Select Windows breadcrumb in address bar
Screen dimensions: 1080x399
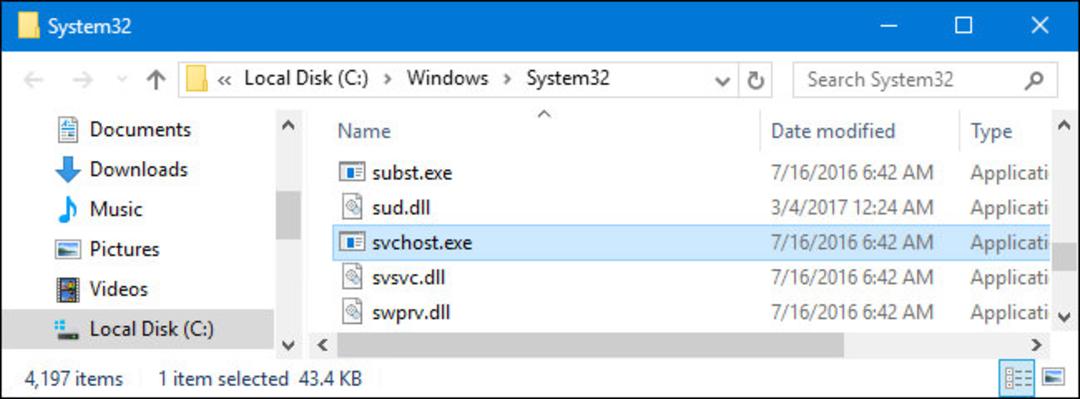447,79
